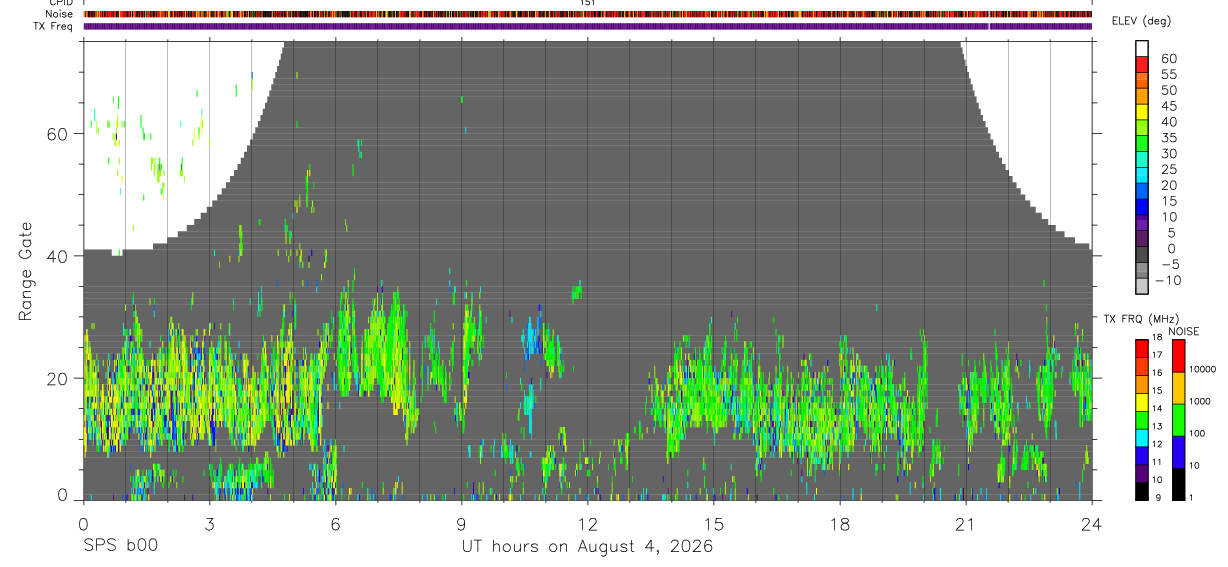Click the white top box of ELEV colorbar
Viewport: 1228px width, 567px height.
coord(1142,49)
